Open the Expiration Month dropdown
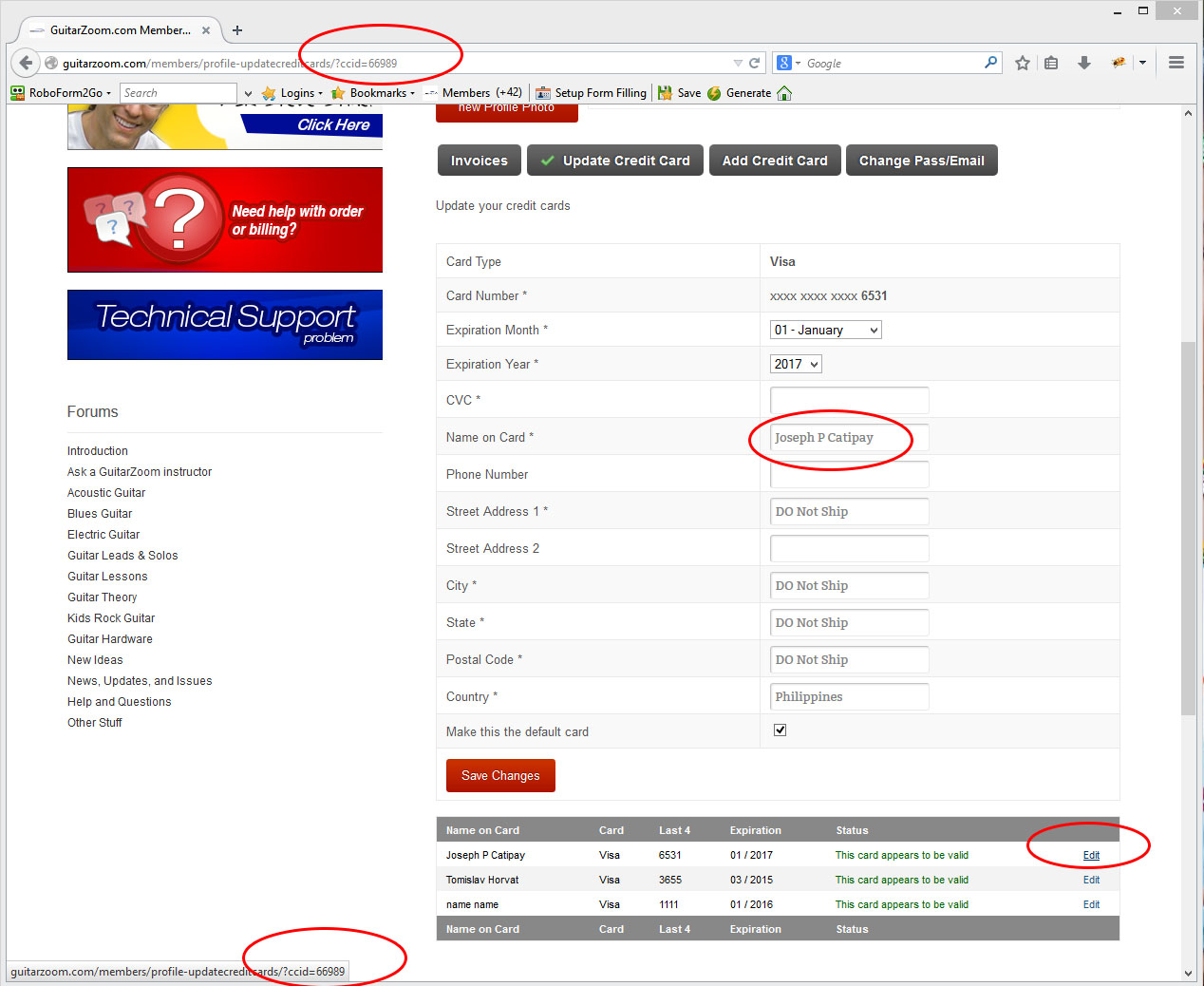This screenshot has height=986, width=1204. pyautogui.click(x=825, y=330)
